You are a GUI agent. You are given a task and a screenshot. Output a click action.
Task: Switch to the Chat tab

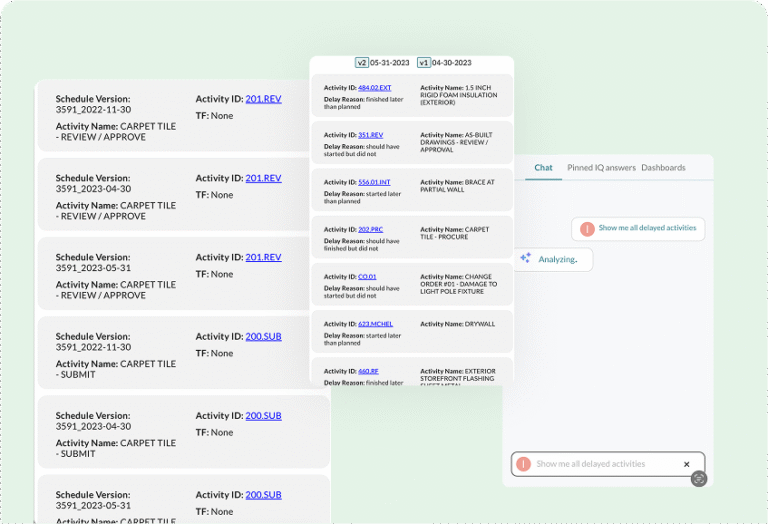coord(543,167)
